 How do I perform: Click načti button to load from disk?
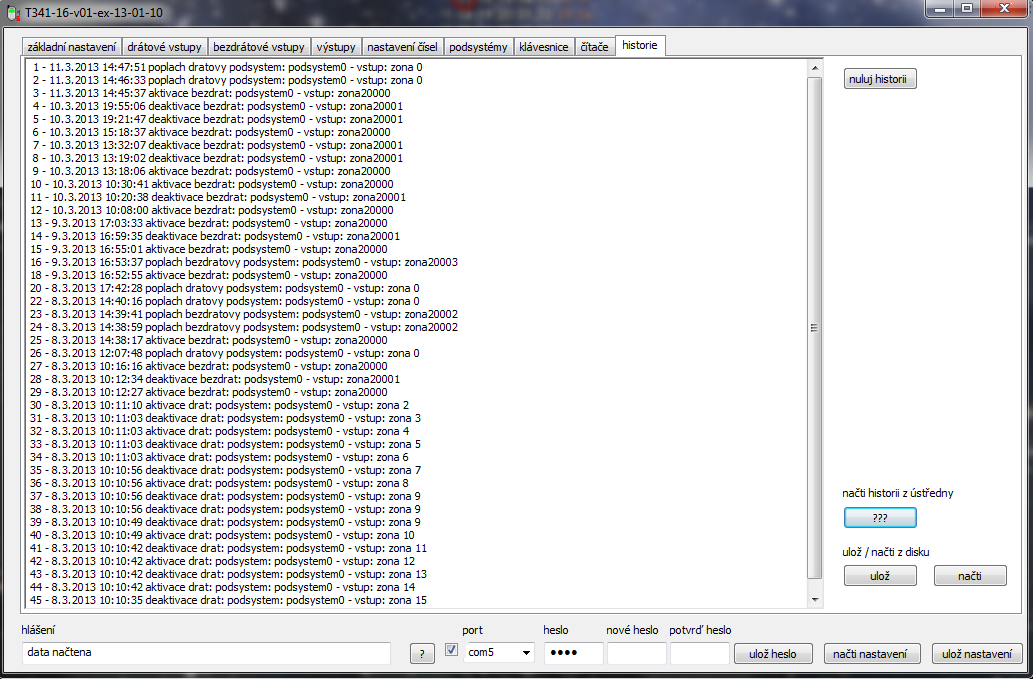click(x=970, y=576)
